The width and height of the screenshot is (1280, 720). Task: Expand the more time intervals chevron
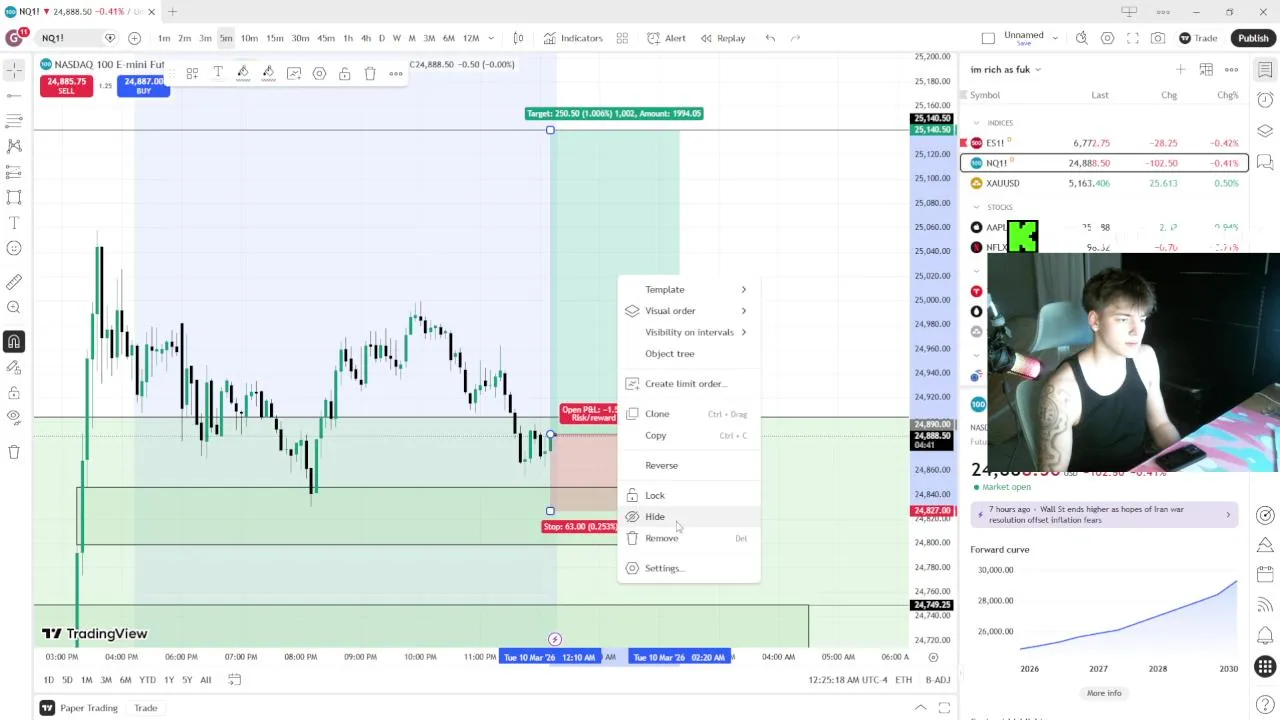coord(491,38)
